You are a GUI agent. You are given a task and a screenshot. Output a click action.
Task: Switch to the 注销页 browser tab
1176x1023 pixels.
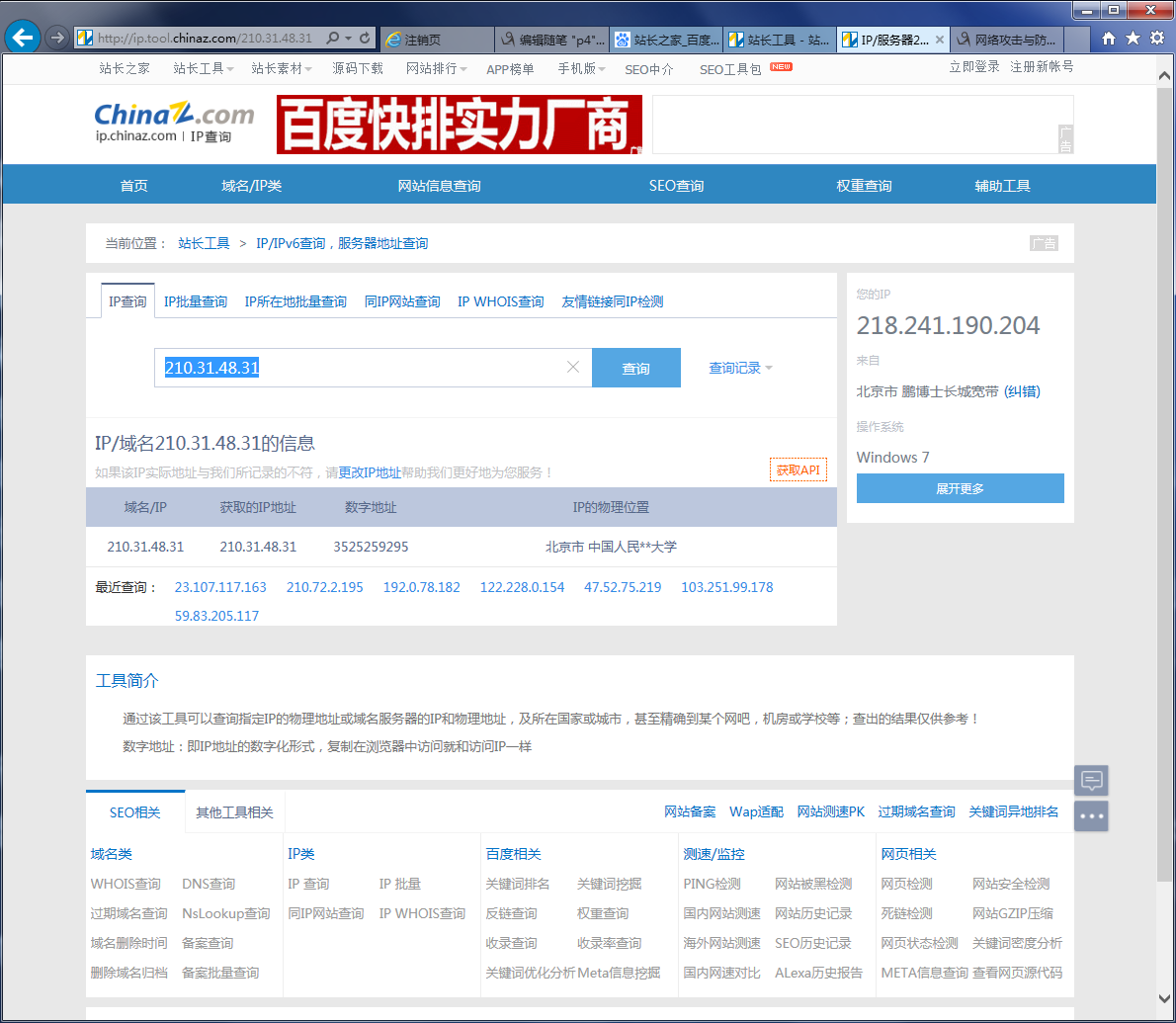(438, 40)
